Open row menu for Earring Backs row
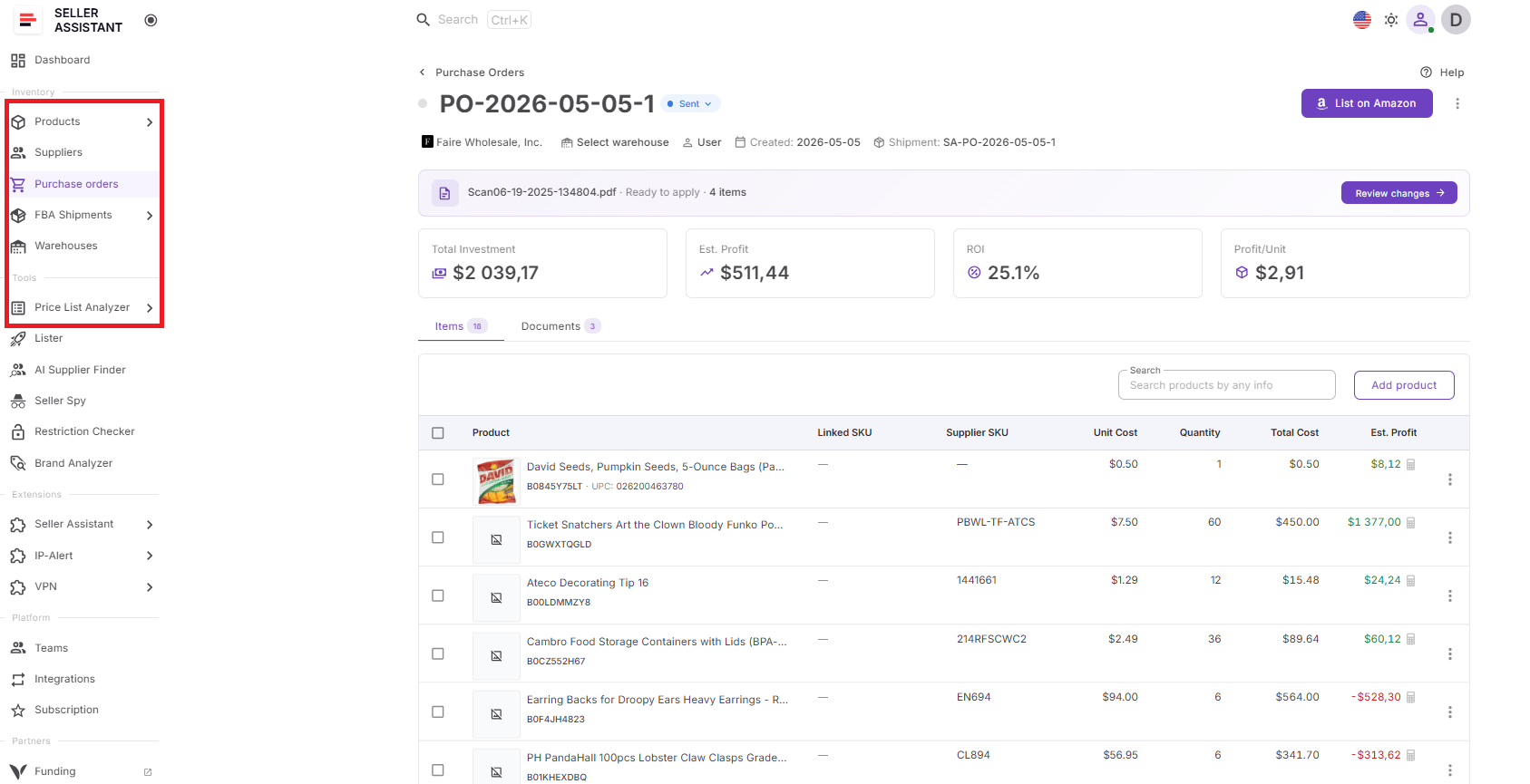1530x784 pixels. (x=1450, y=712)
